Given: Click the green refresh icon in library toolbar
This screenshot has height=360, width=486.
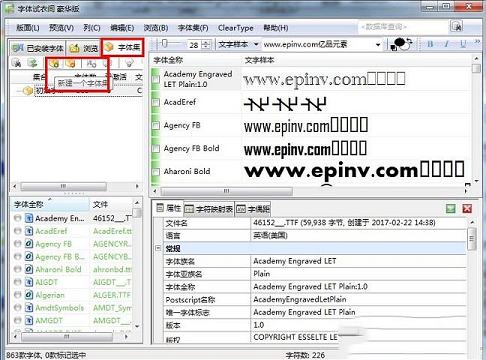Looking at the screenshot, I should 32,63.
